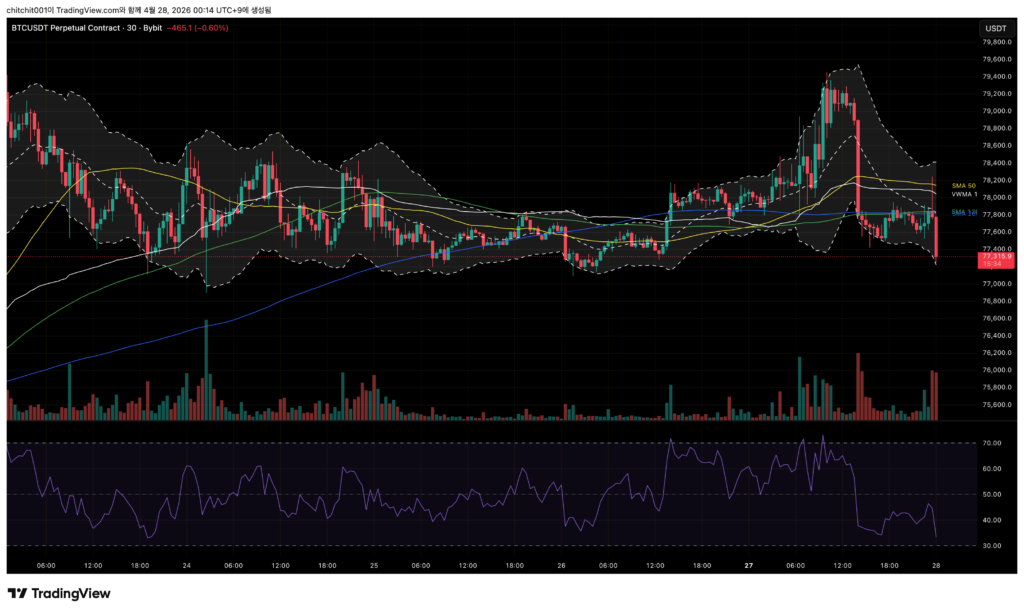The width and height of the screenshot is (1024, 613).
Task: Click date marker 24 on time axis
Action: [186, 565]
